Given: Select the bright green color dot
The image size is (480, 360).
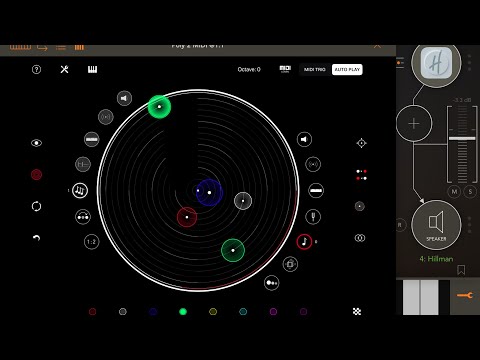Looking at the screenshot, I should pyautogui.click(x=183, y=311).
